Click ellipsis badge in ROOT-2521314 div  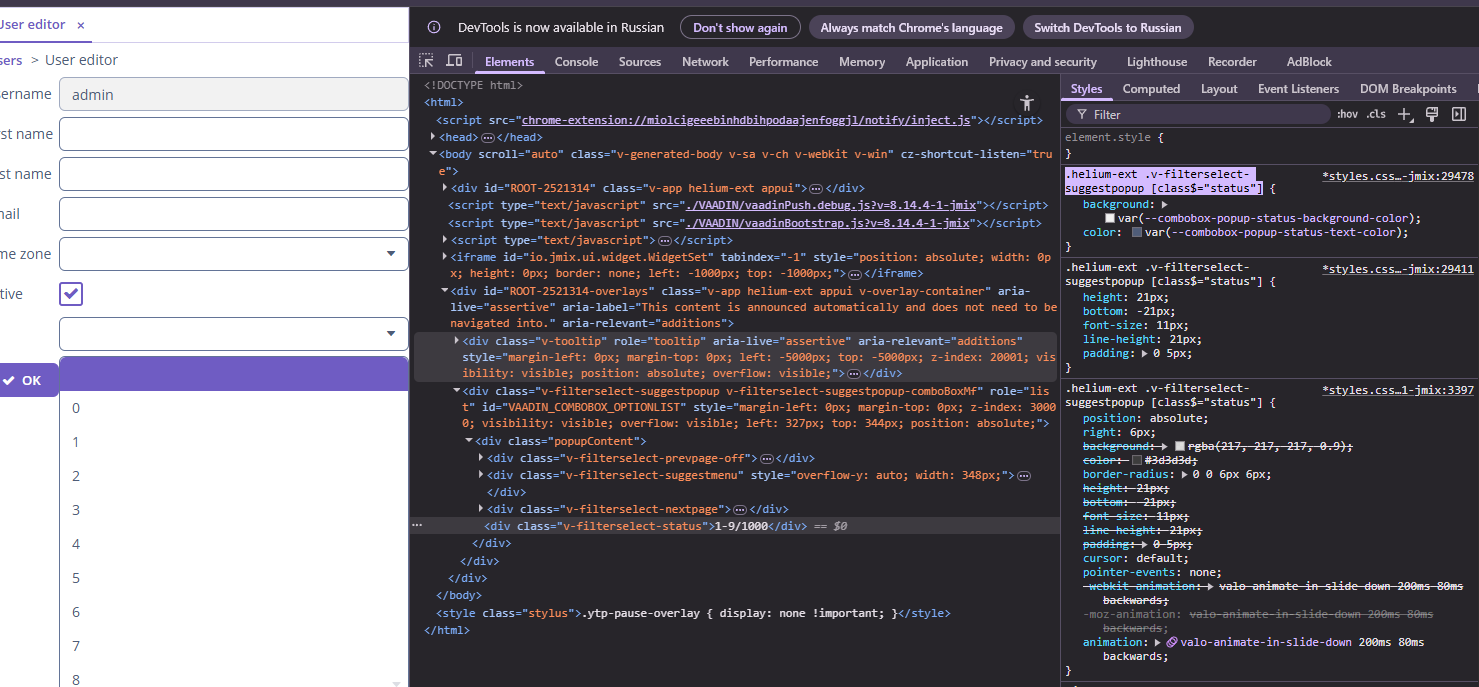pos(816,188)
